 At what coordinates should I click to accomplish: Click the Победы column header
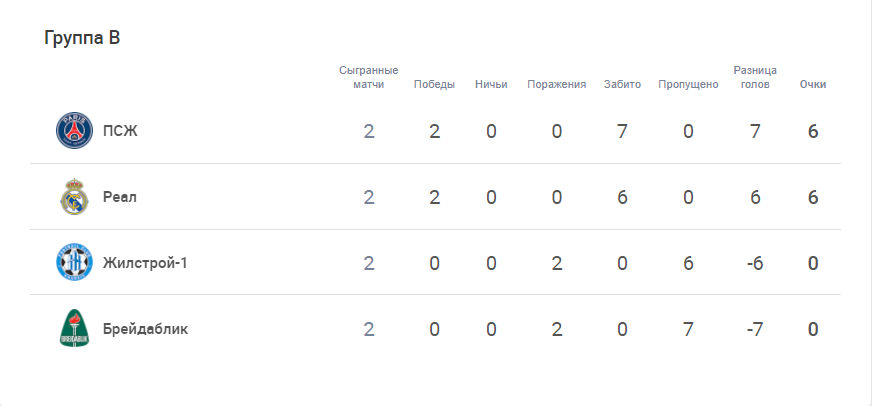click(x=434, y=85)
